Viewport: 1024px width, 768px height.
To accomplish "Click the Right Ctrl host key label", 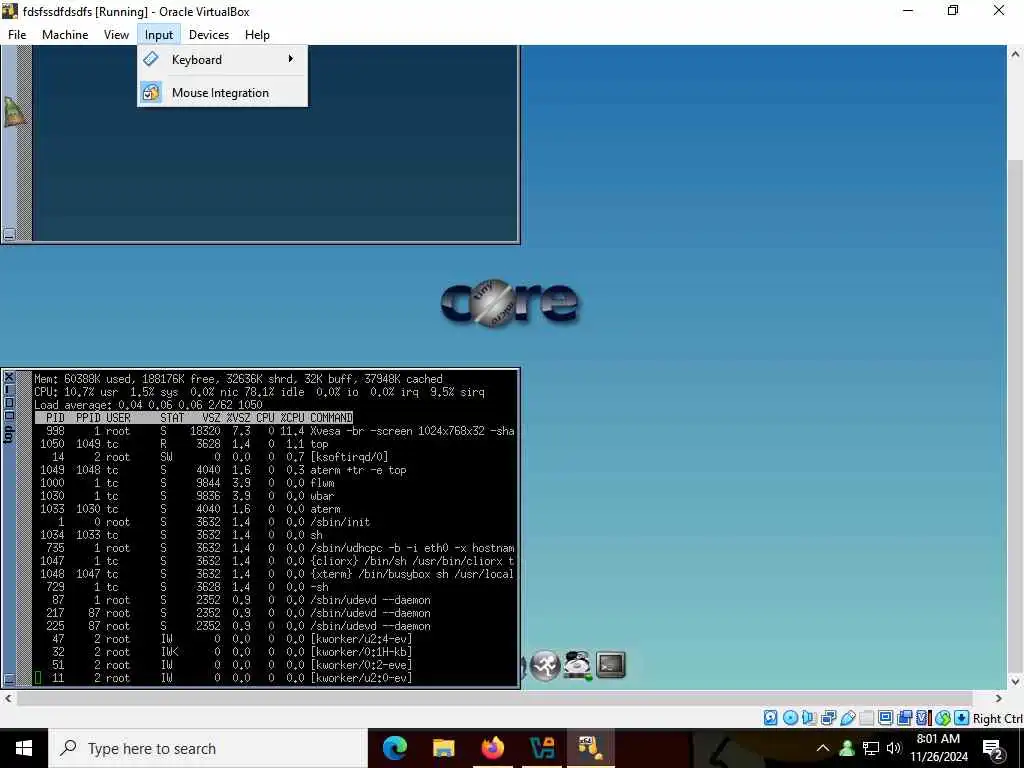I will (998, 718).
